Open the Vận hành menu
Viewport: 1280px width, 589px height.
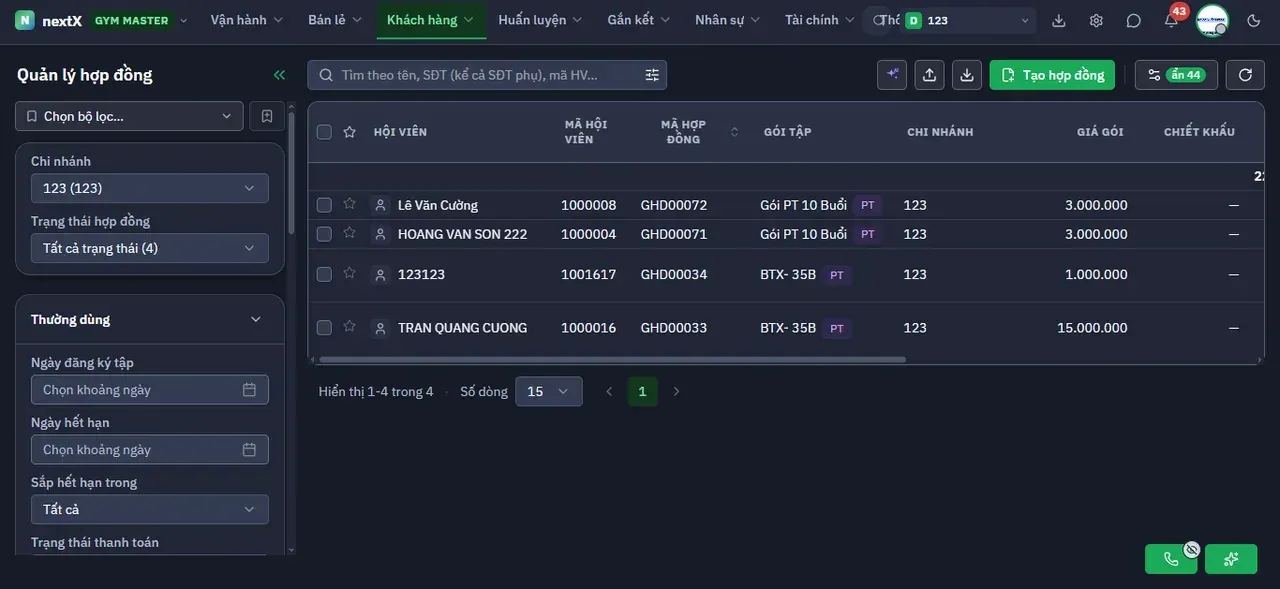(x=247, y=20)
